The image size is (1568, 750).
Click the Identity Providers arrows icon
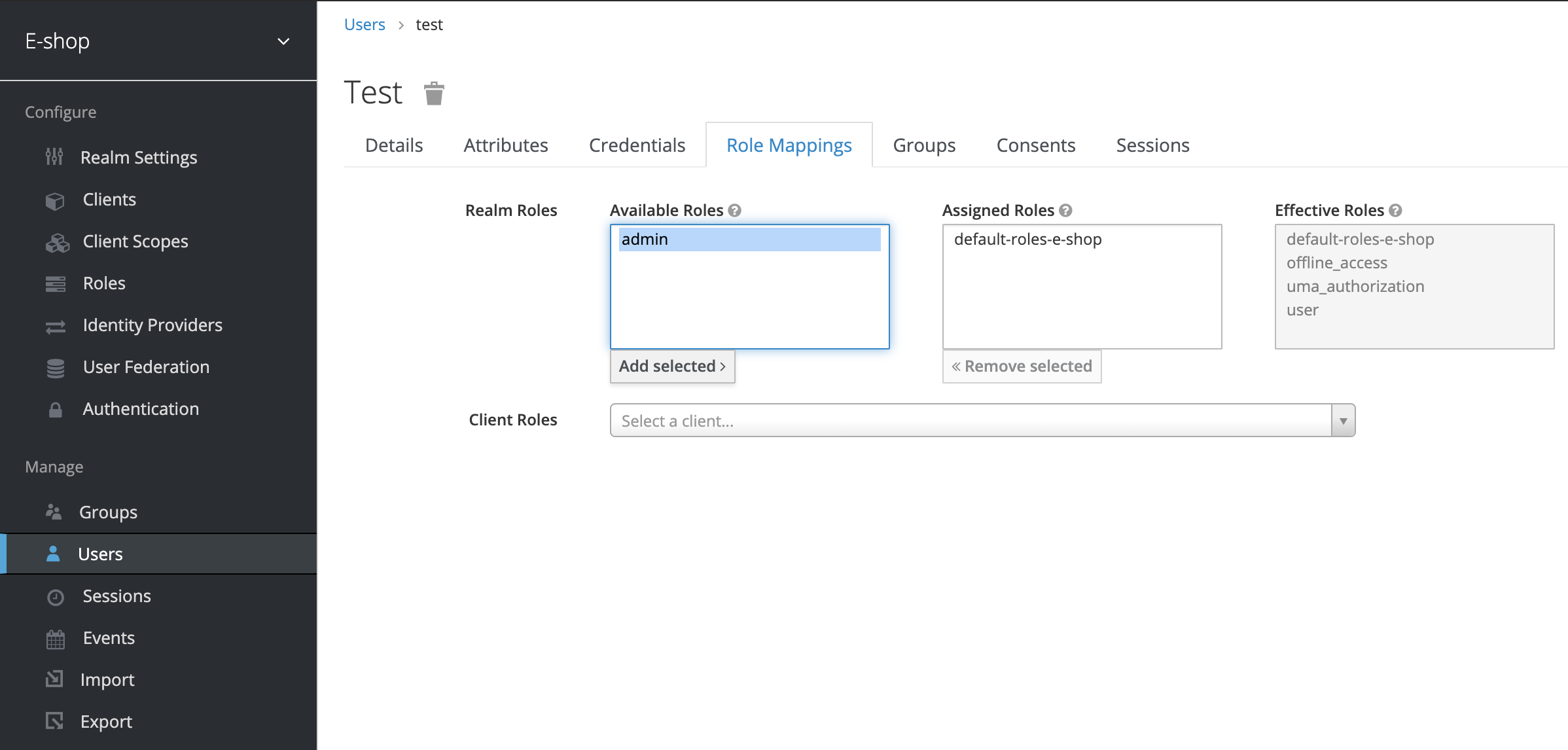point(55,326)
